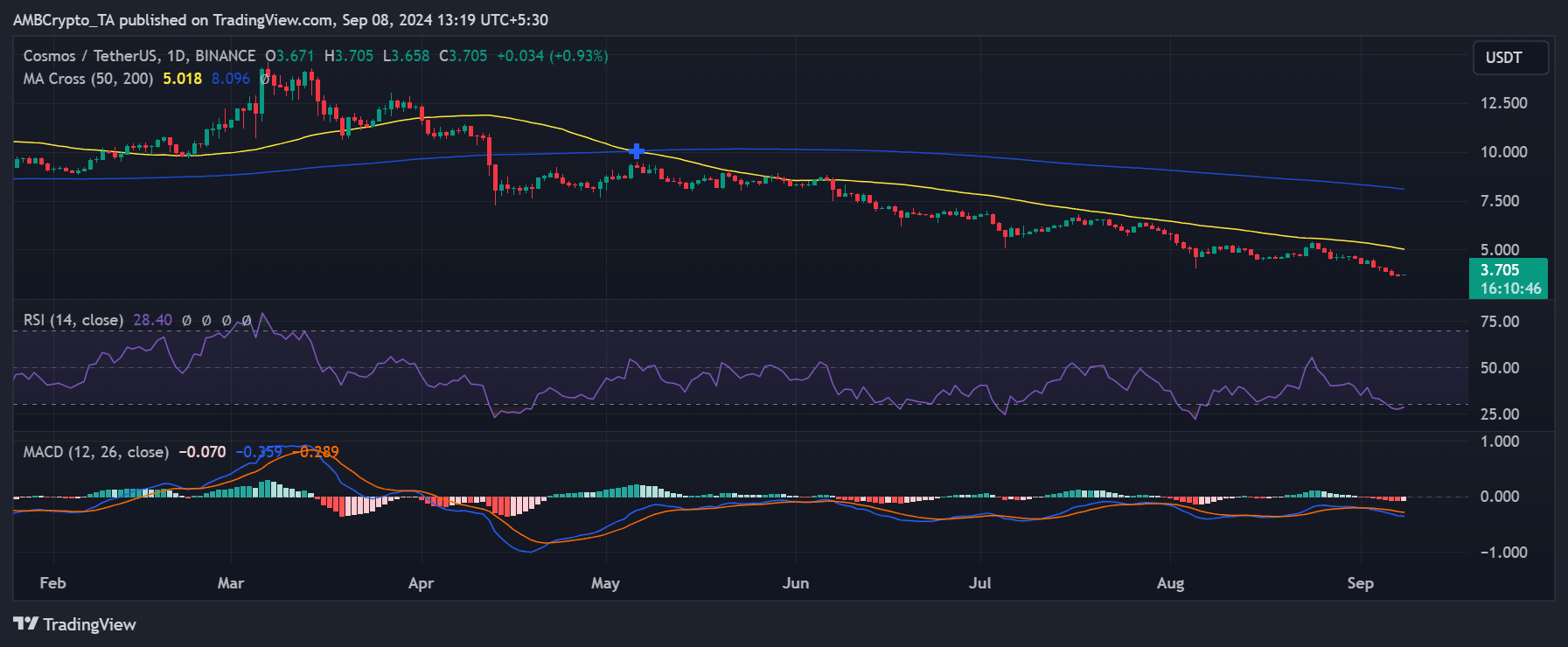Image resolution: width=1568 pixels, height=647 pixels.
Task: Open the USDT currency selector
Action: [1510, 58]
